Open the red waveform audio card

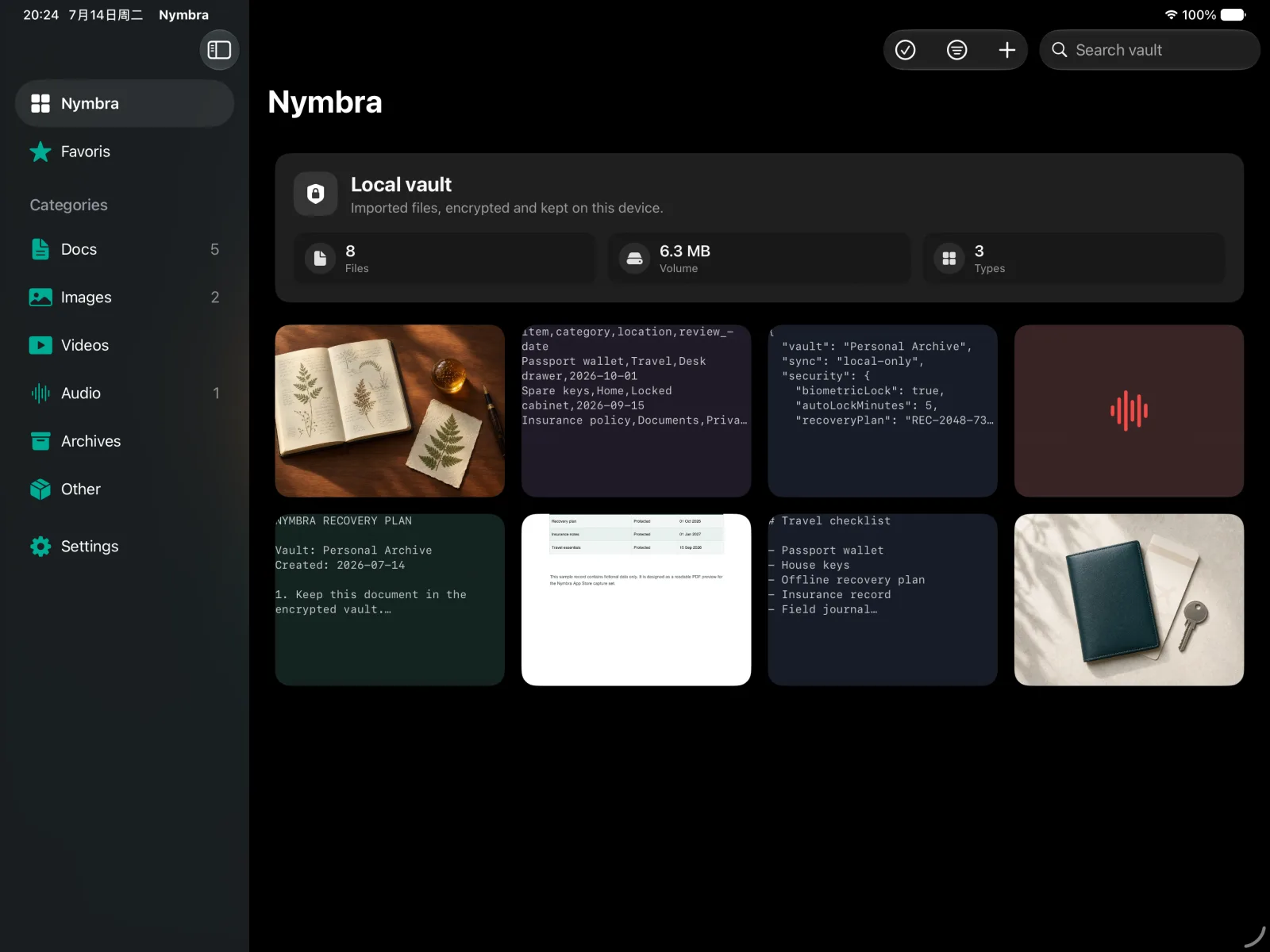[1129, 411]
